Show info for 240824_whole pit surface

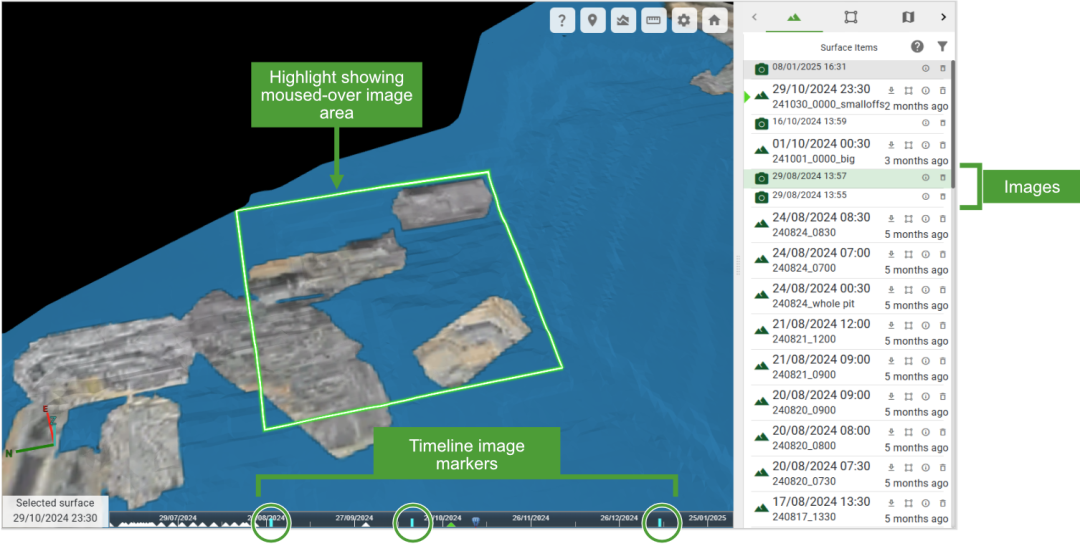(x=926, y=290)
